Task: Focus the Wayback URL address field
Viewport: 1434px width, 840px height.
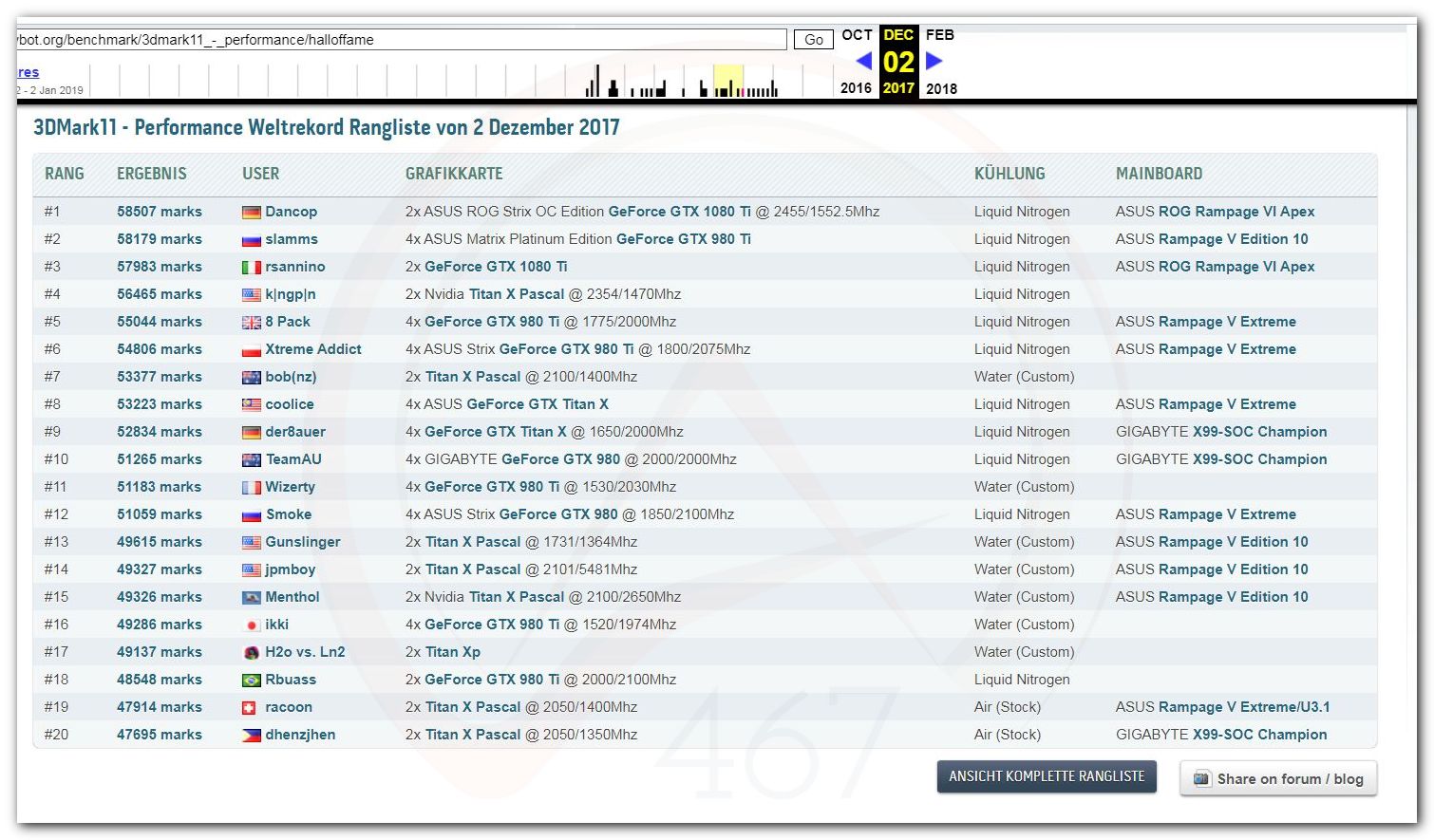Action: pos(401,40)
